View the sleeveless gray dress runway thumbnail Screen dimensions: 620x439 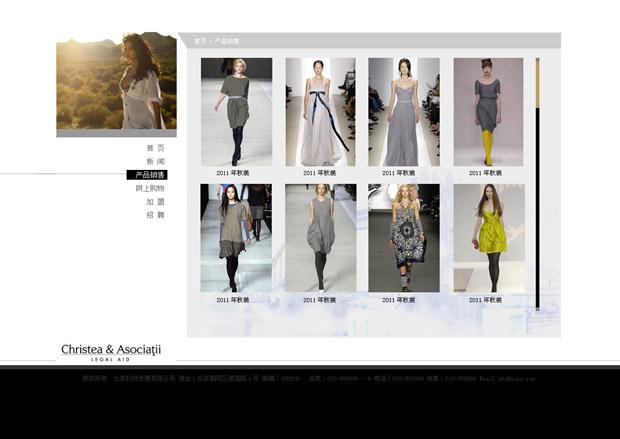point(320,238)
